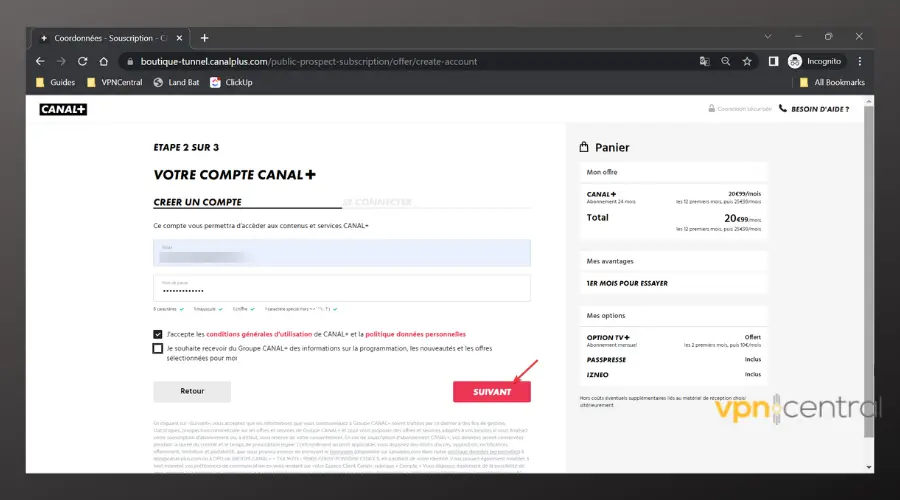Click the page vertical scrollbar

click(x=869, y=270)
